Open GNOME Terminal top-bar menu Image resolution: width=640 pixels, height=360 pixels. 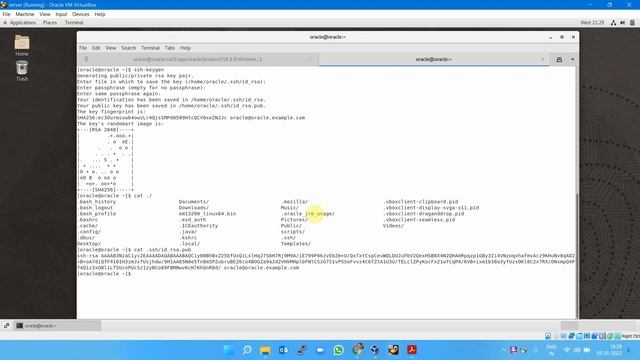[74, 23]
